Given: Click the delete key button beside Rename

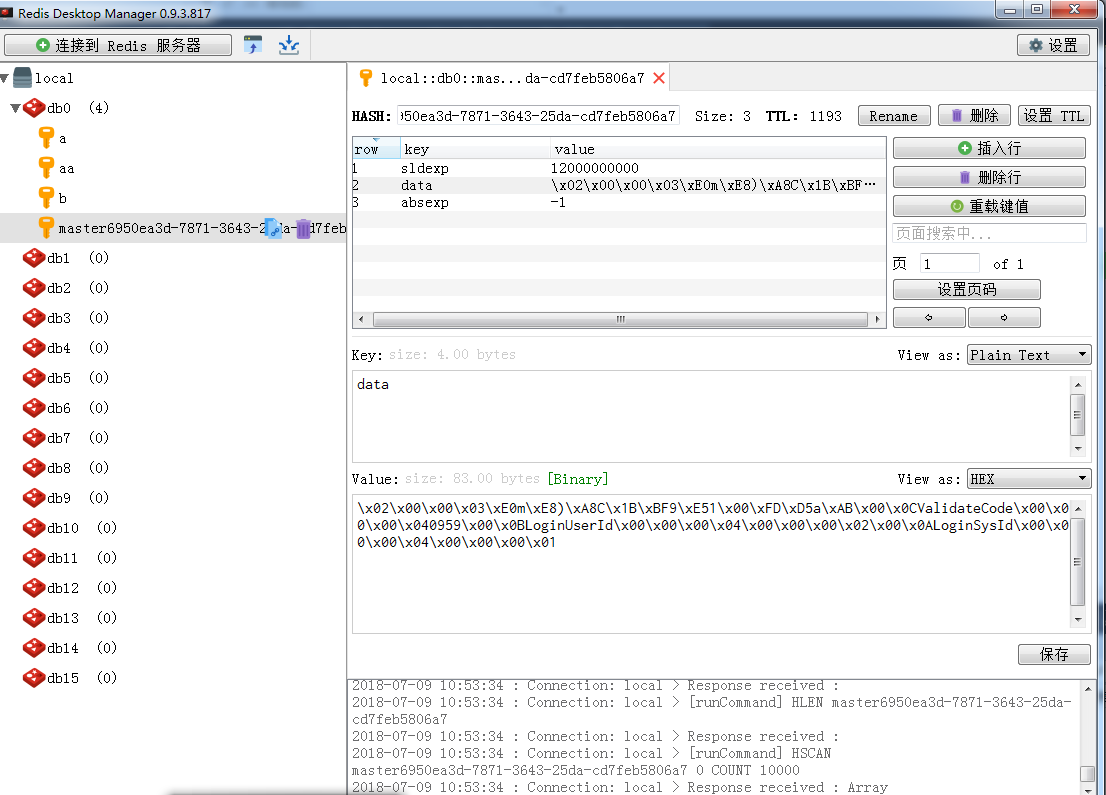Looking at the screenshot, I should pos(974,116).
